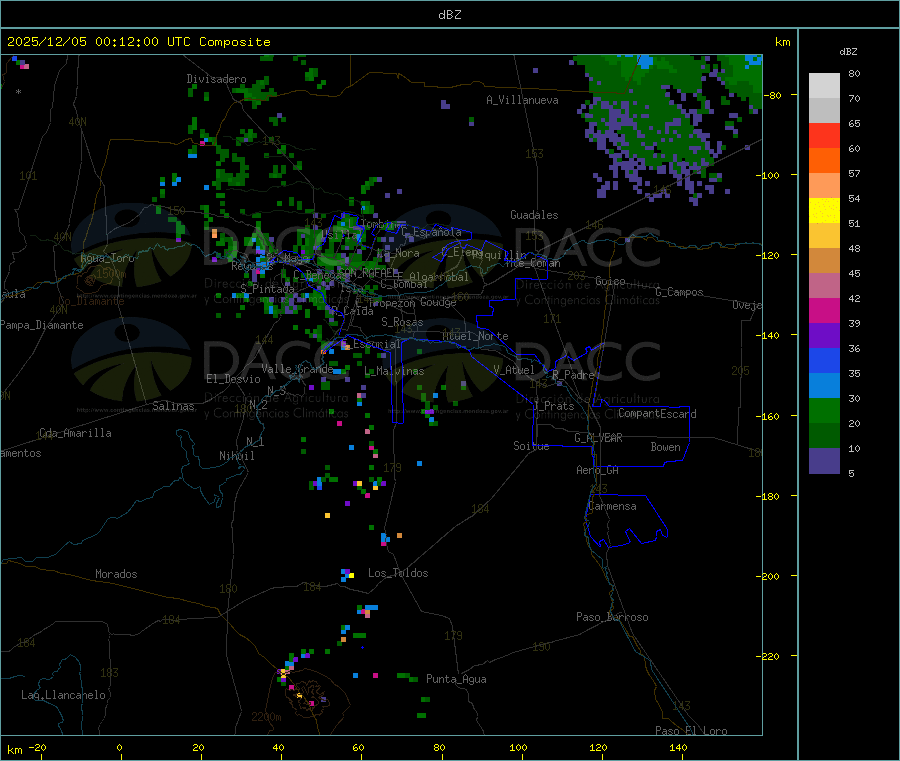Select the Paso_Barroso label
The image size is (900, 761).
[612, 617]
